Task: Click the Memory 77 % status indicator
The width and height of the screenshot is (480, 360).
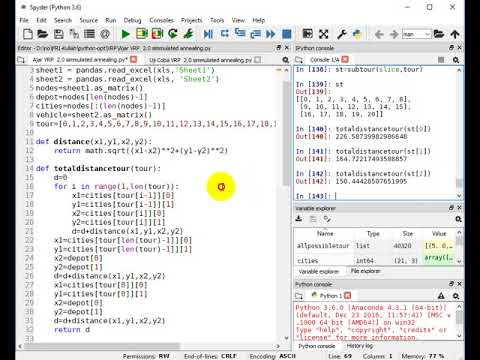Action: pos(423,356)
